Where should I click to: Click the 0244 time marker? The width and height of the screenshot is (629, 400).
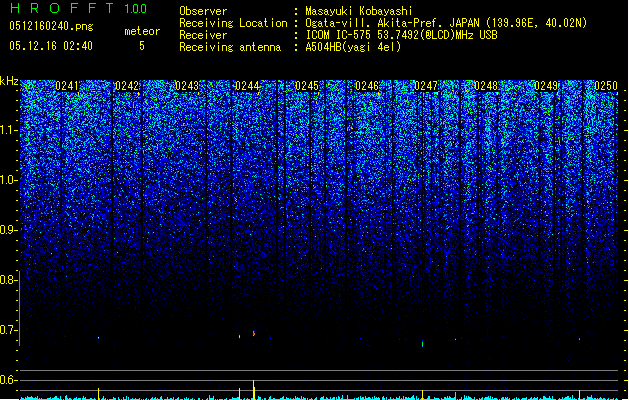tap(247, 86)
